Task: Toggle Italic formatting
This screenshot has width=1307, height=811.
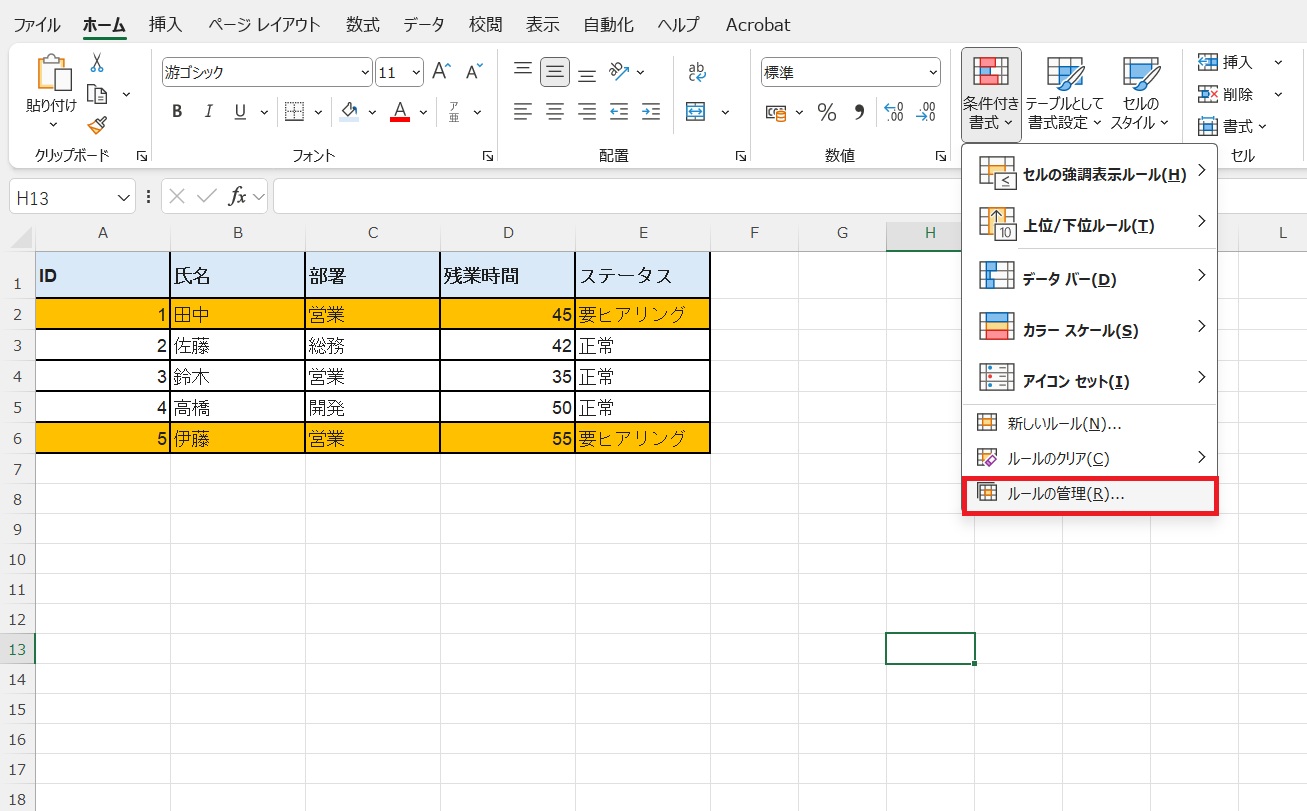Action: click(208, 112)
